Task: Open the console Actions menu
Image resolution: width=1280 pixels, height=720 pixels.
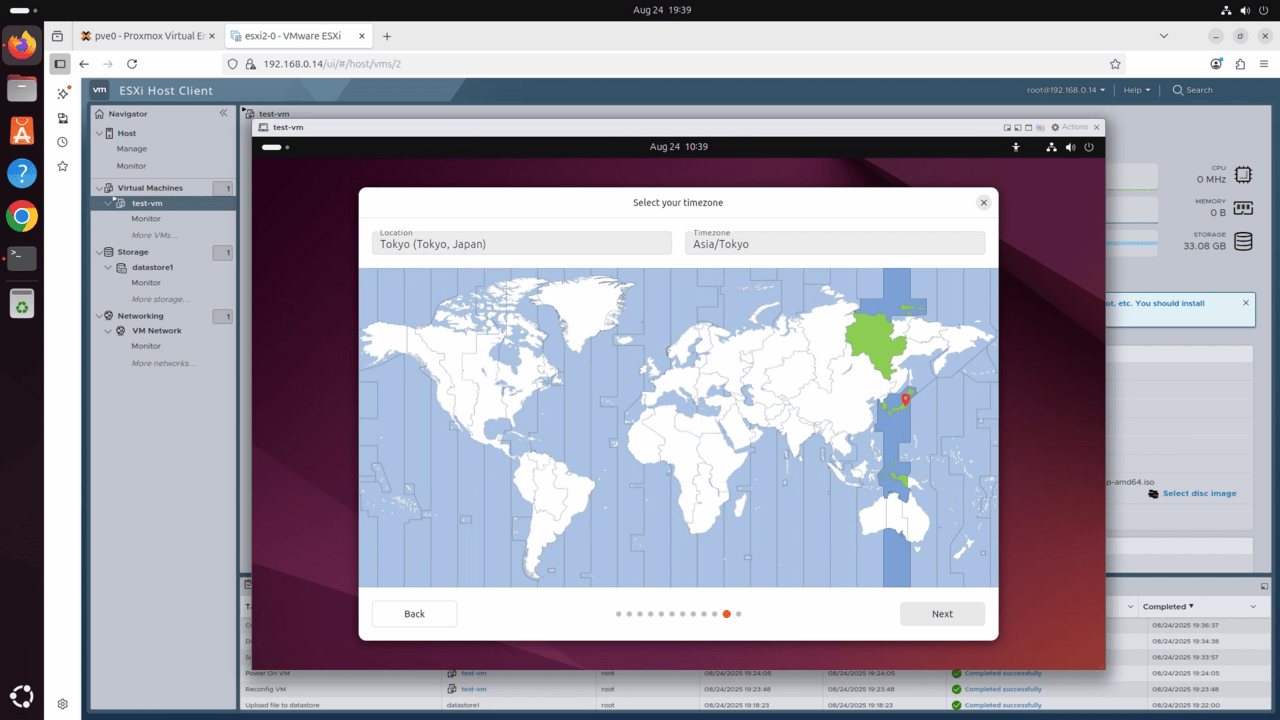Action: (1069, 127)
